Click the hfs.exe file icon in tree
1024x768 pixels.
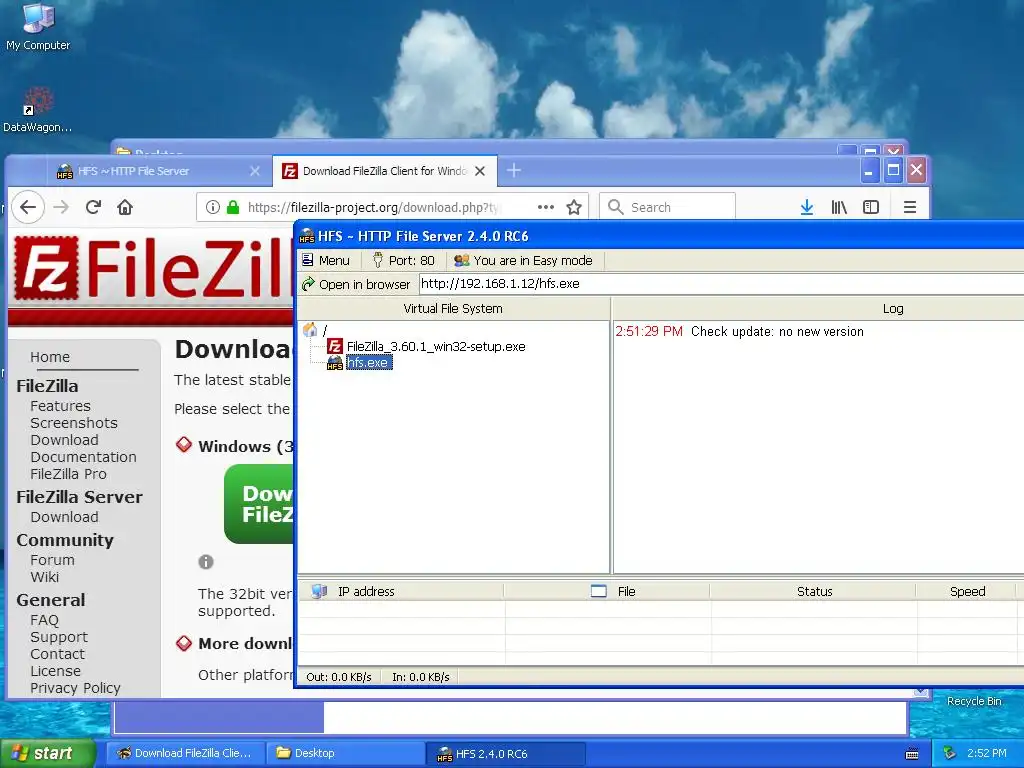pos(335,362)
